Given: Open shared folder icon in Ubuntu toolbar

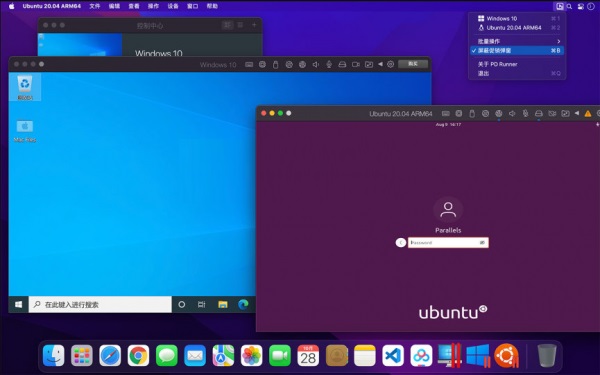Looking at the screenshot, I should (565, 113).
